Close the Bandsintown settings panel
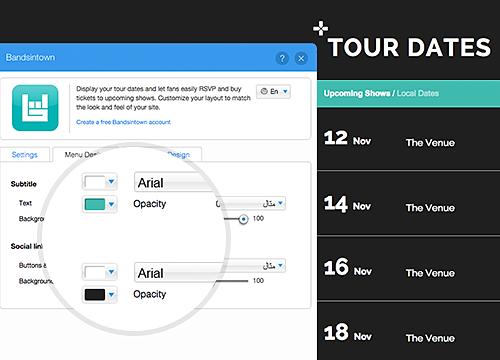Screen dimensions: 500x360 tap(301, 58)
